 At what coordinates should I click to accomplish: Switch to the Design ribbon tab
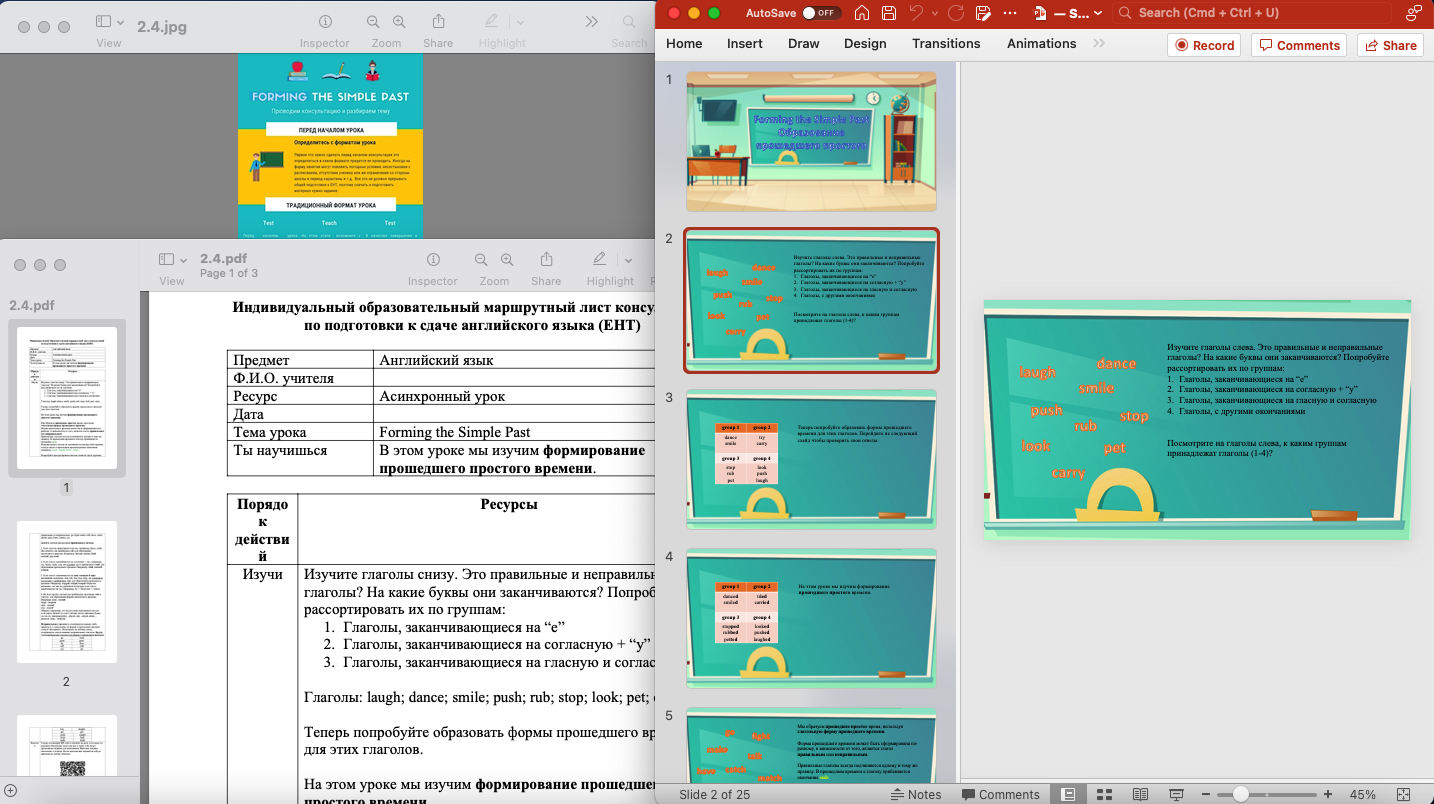[864, 44]
